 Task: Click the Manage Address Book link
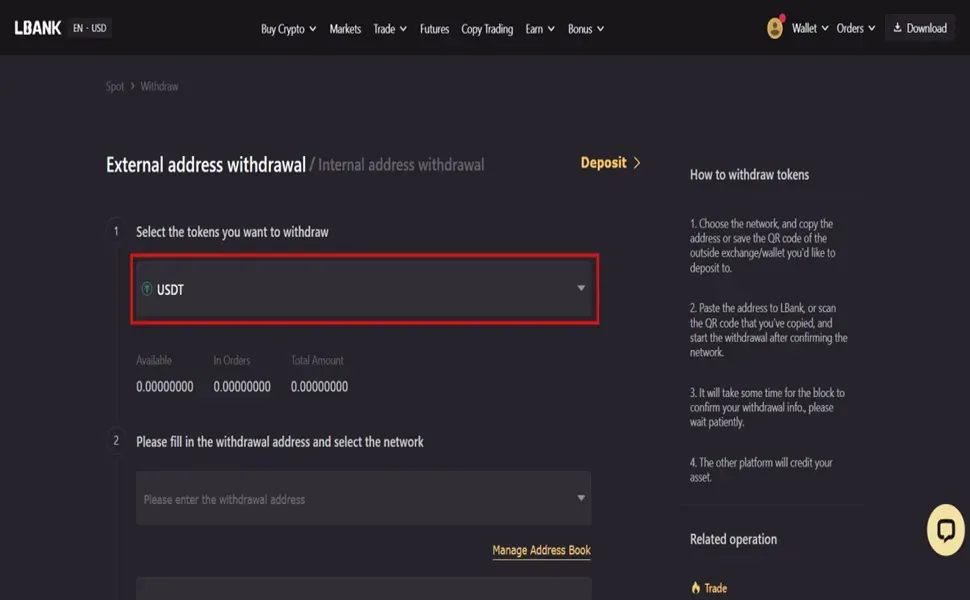pos(541,550)
